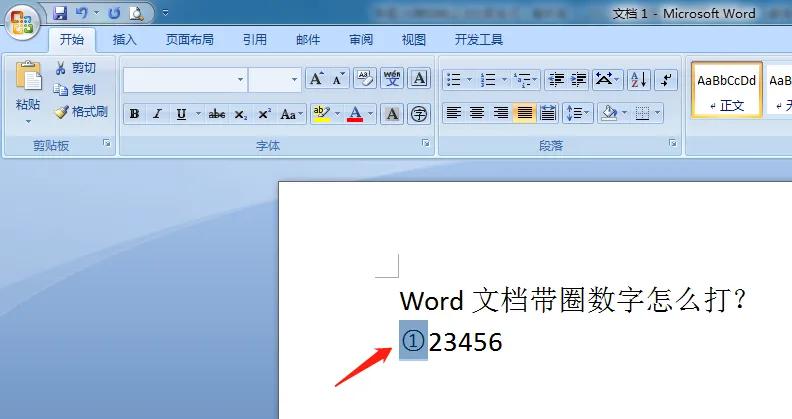792x419 pixels.
Task: Grow the font size
Action: click(x=317, y=79)
